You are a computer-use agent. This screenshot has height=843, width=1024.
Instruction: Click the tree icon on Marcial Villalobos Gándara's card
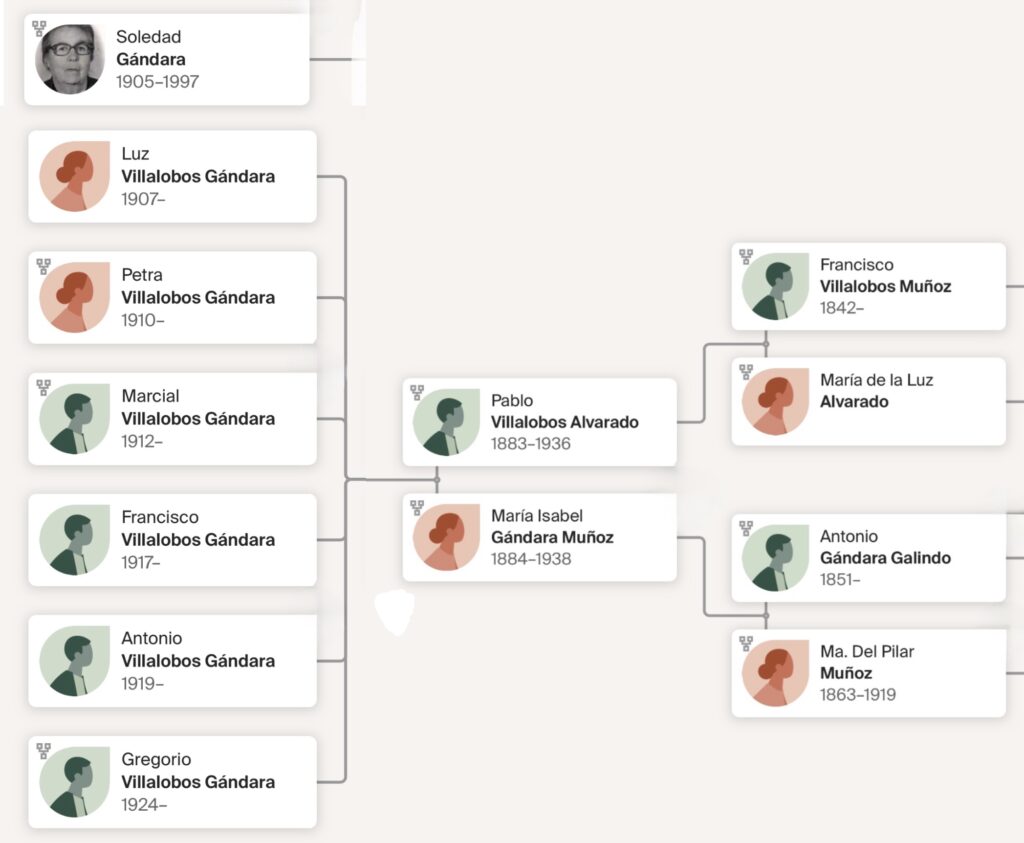(x=43, y=387)
